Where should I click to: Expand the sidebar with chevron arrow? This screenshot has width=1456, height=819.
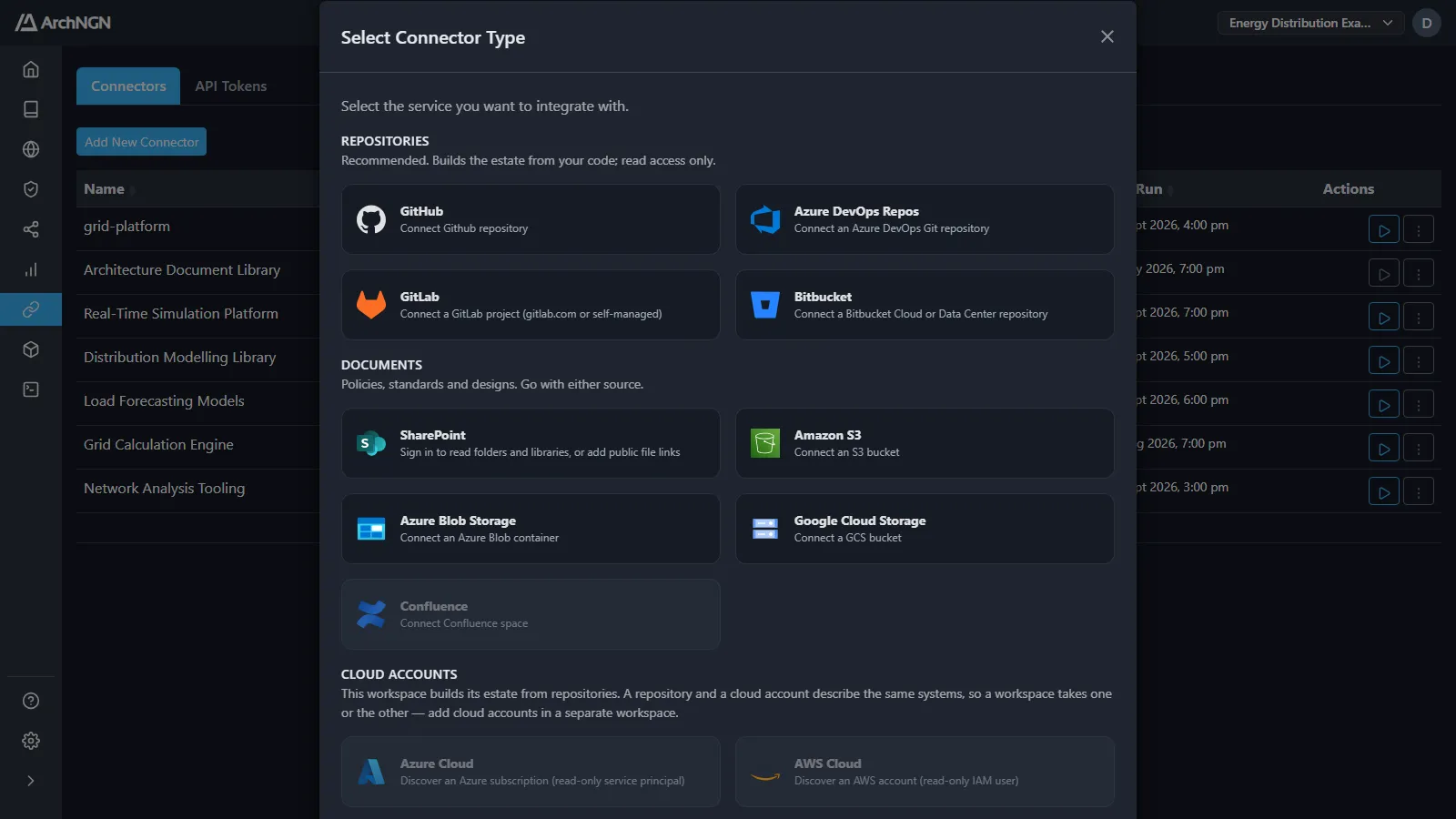click(x=31, y=781)
